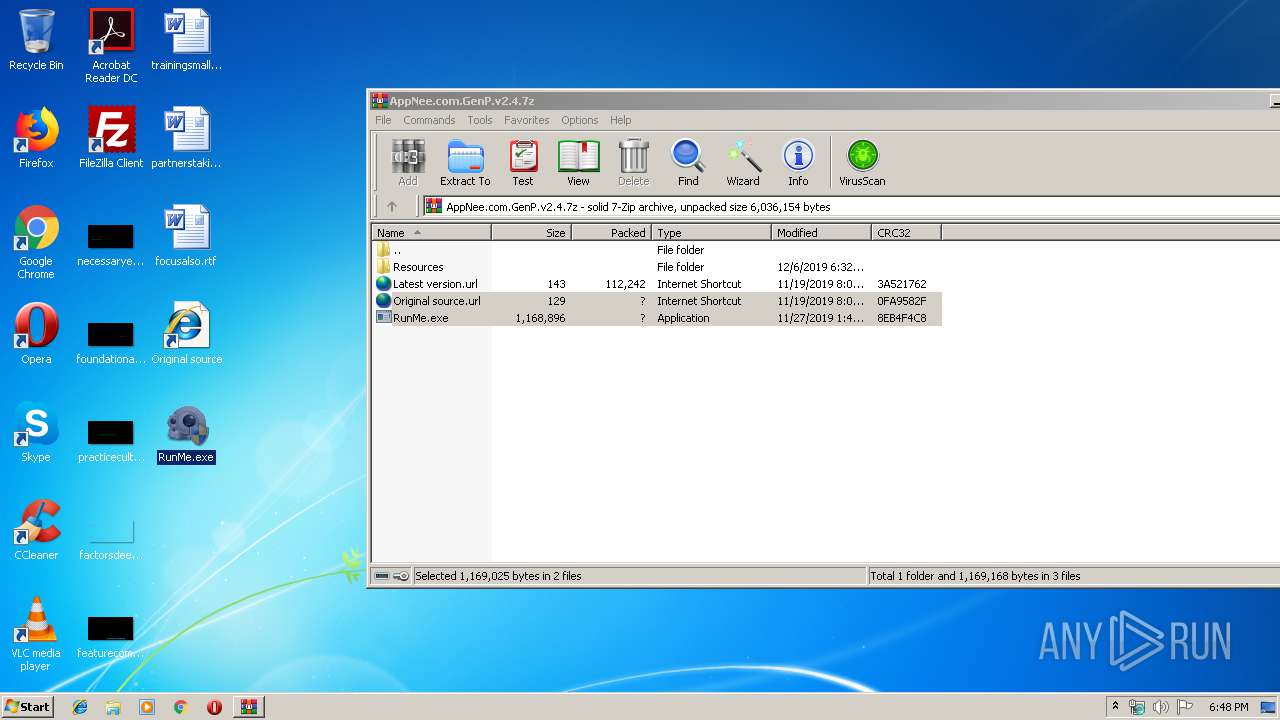Open the File menu

tap(383, 120)
